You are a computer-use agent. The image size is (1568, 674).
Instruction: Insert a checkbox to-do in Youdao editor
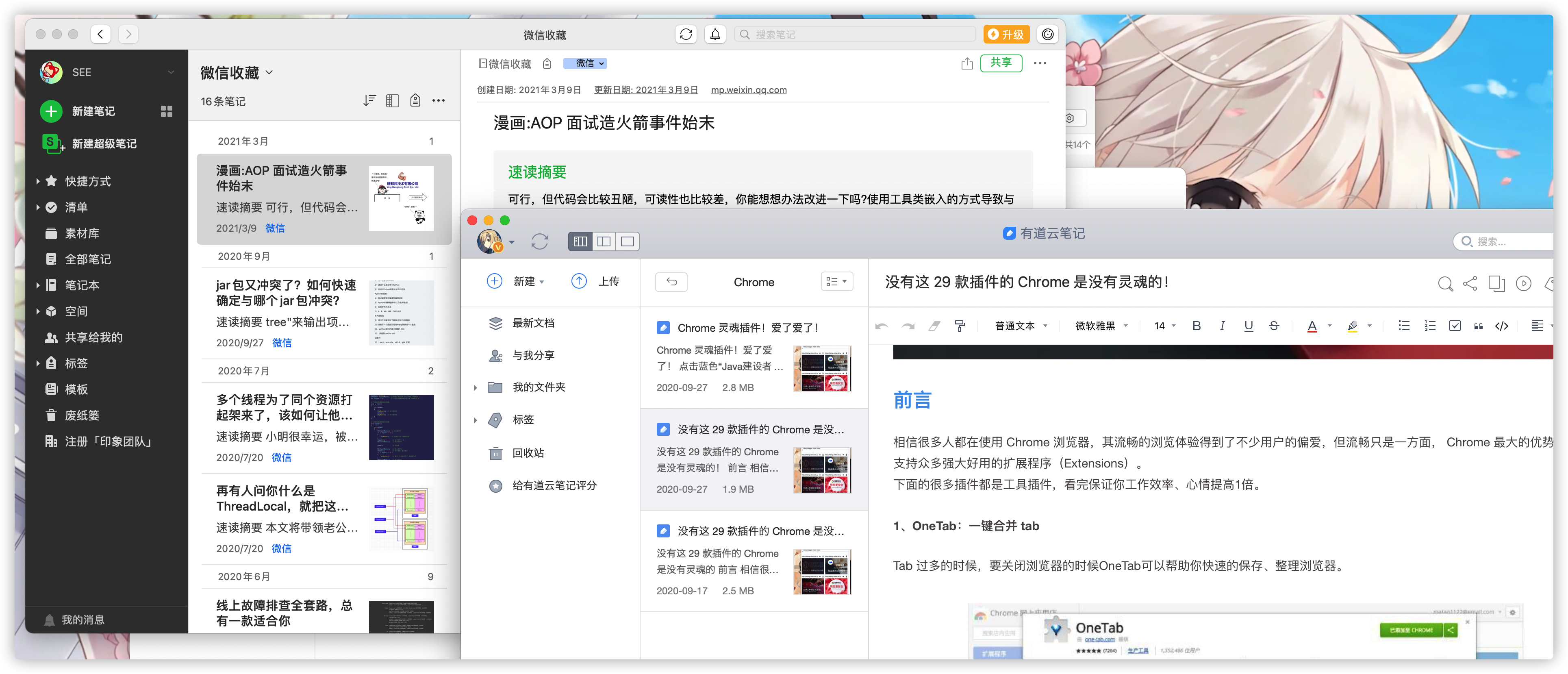[x=1455, y=326]
